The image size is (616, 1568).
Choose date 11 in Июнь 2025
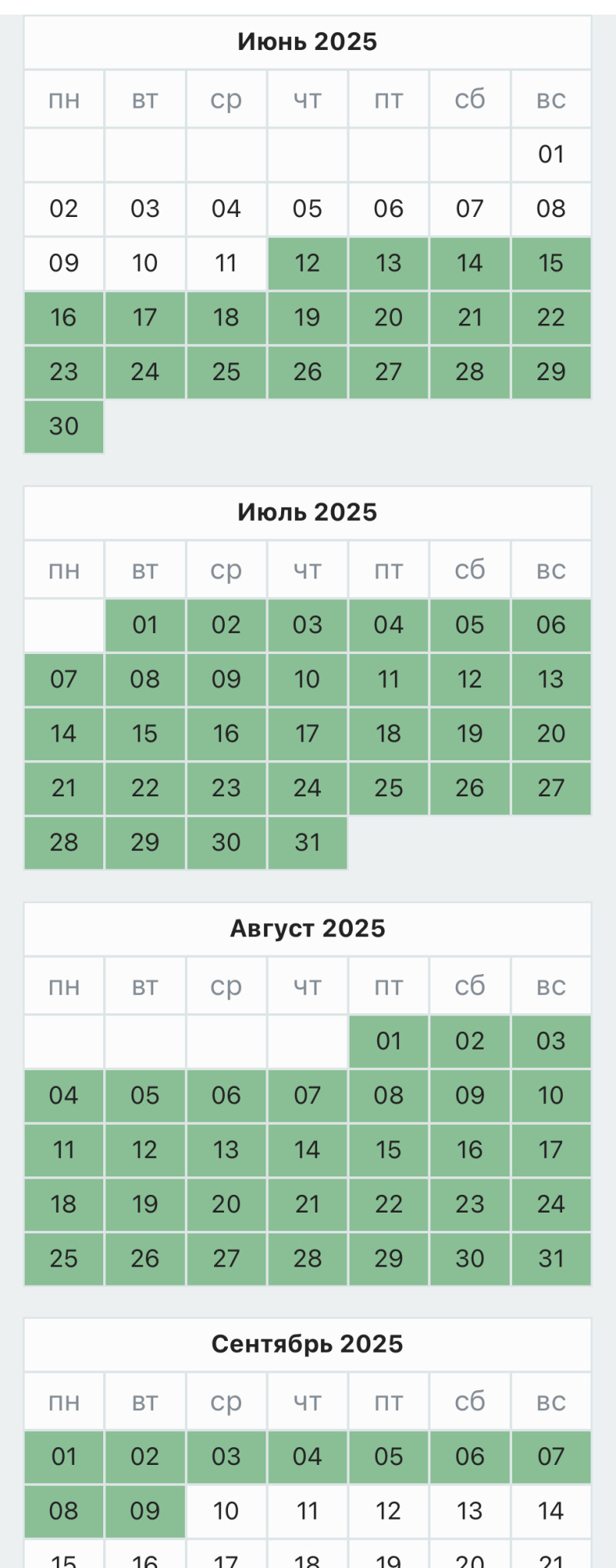[x=226, y=263]
